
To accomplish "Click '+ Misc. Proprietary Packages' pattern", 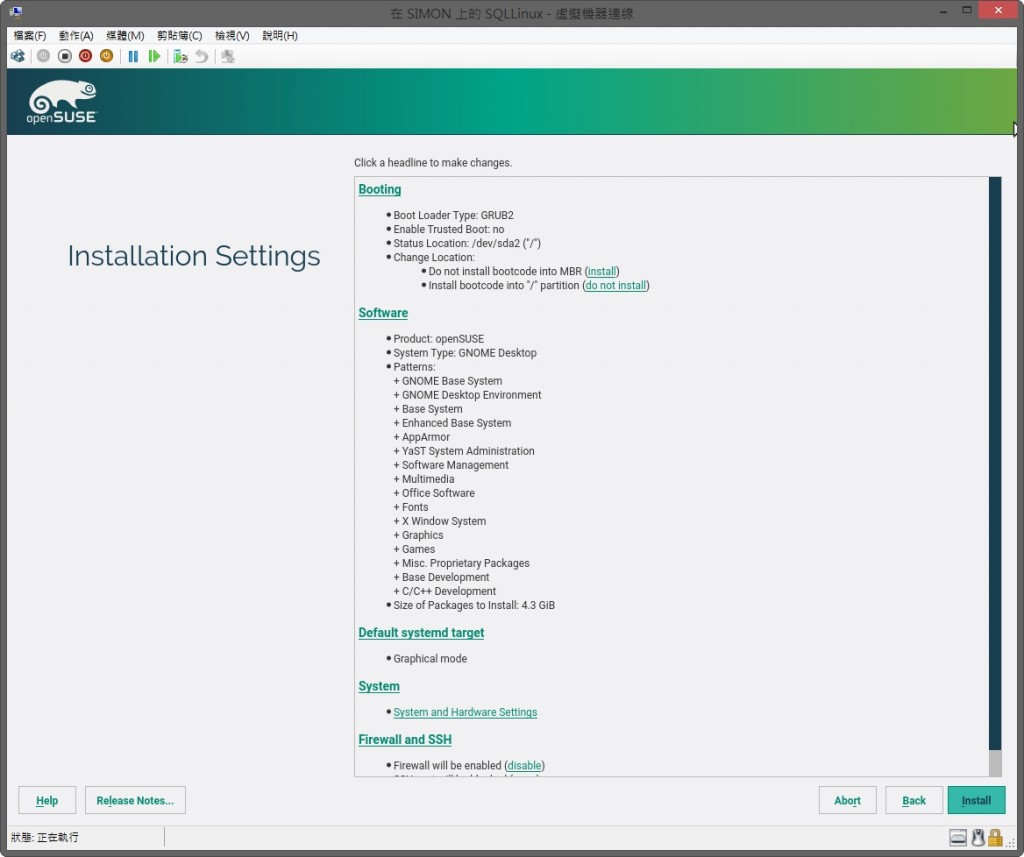I will [462, 563].
